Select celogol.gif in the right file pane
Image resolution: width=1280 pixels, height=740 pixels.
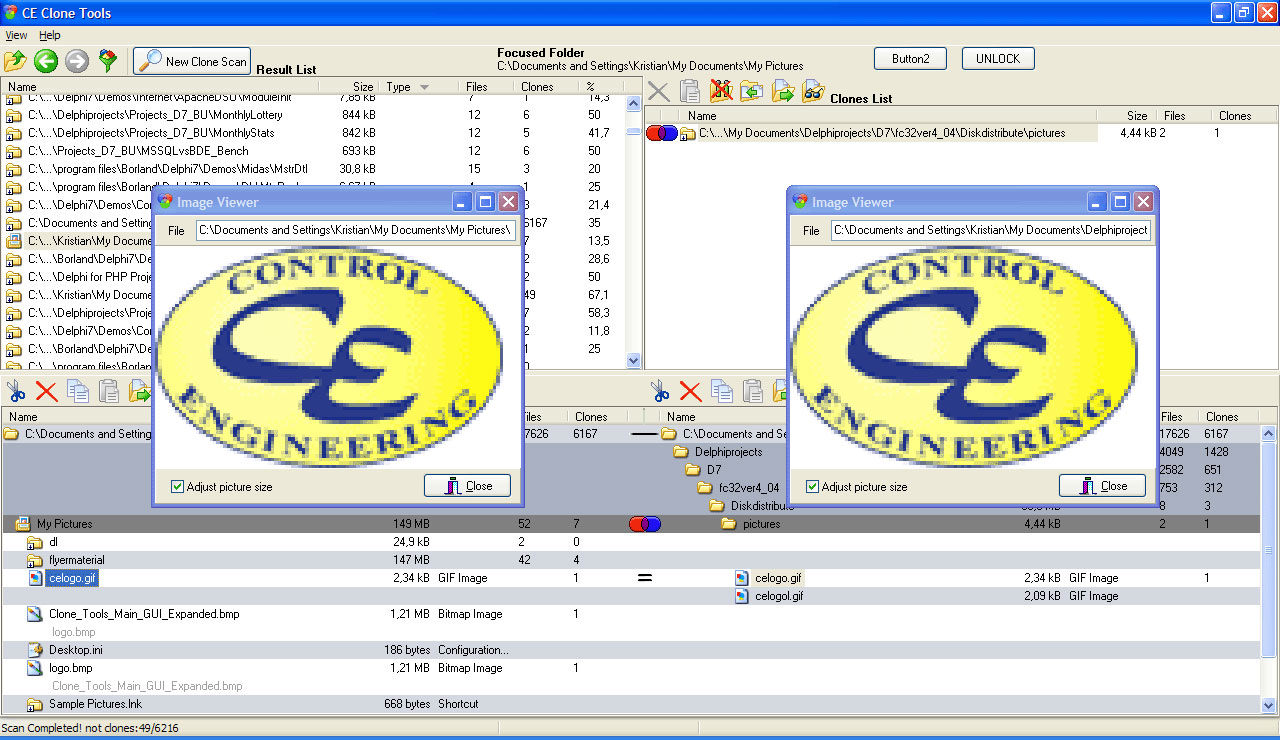[779, 596]
